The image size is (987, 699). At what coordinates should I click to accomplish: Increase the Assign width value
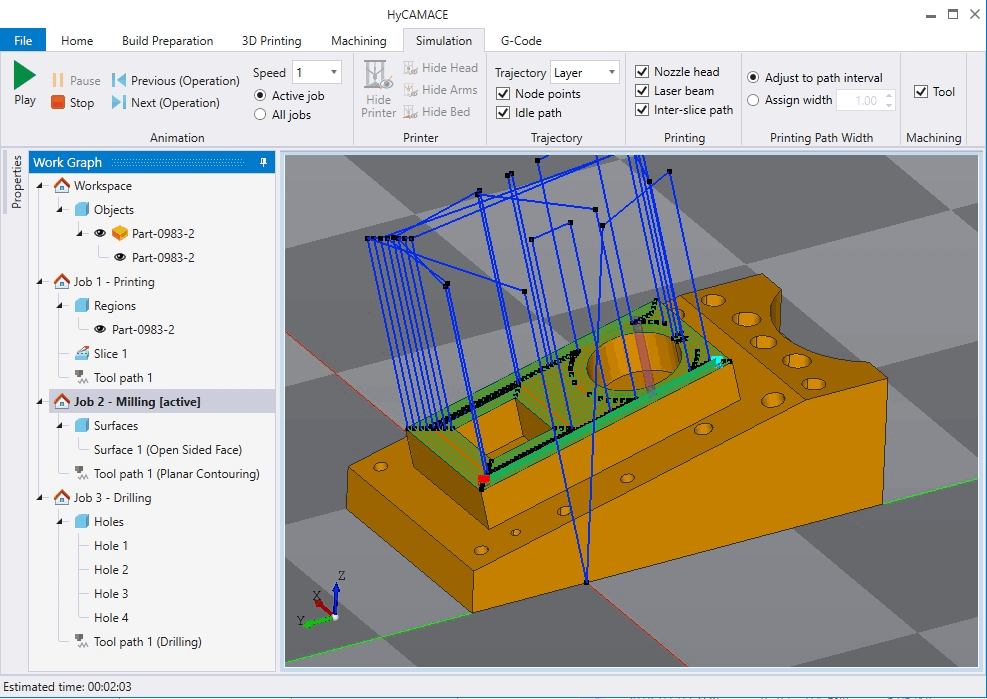[x=889, y=96]
